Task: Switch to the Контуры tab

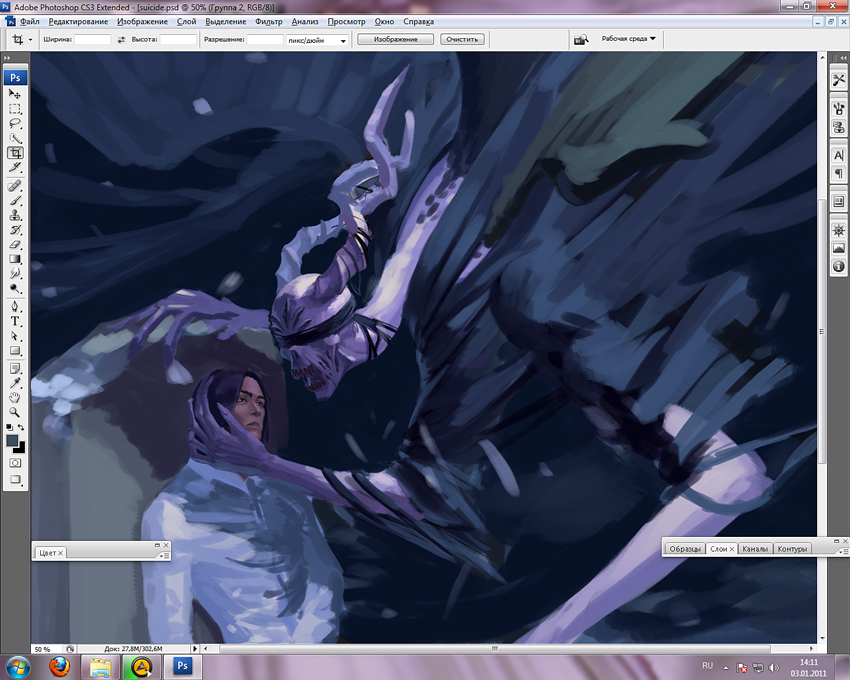Action: 792,549
